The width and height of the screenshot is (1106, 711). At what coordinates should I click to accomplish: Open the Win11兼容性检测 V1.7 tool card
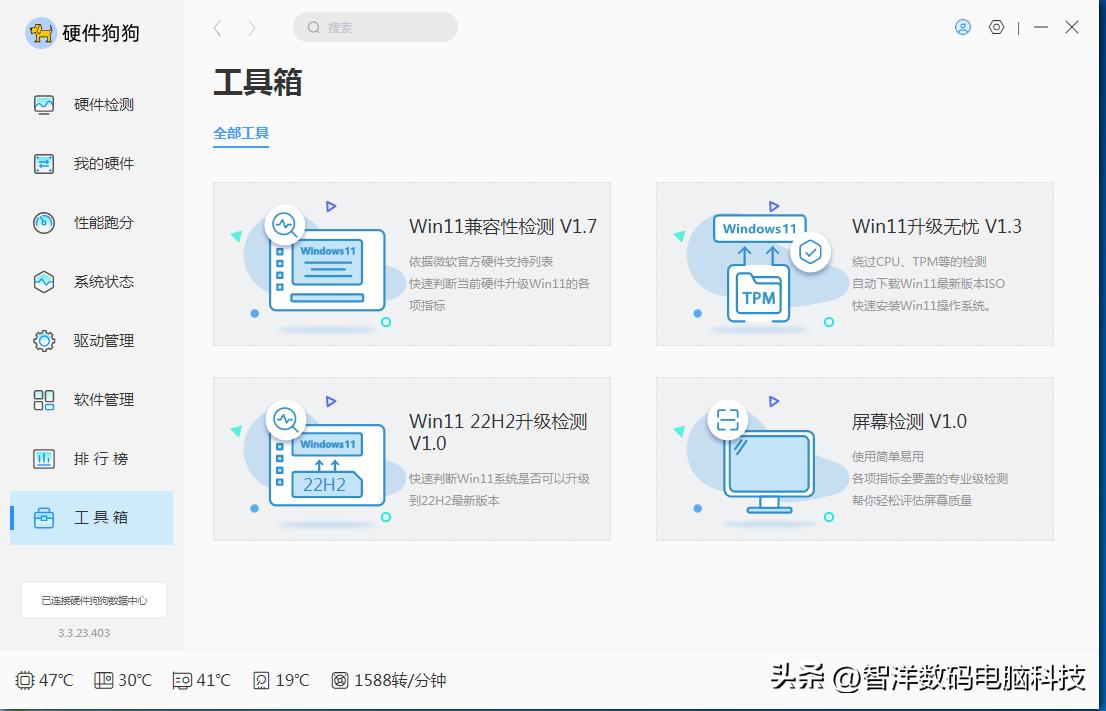pyautogui.click(x=410, y=262)
